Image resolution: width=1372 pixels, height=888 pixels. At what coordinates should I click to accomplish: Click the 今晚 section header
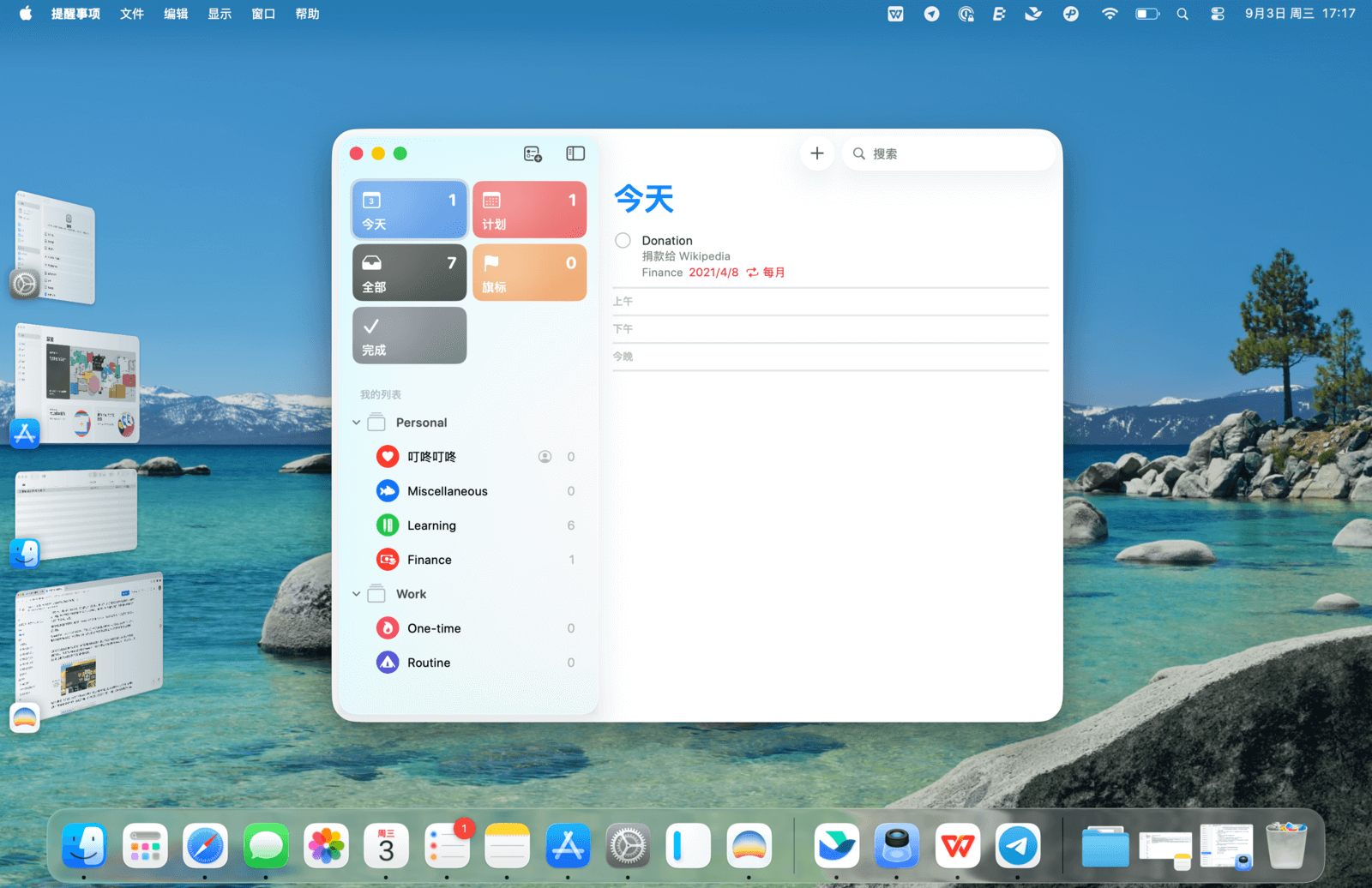(x=623, y=357)
